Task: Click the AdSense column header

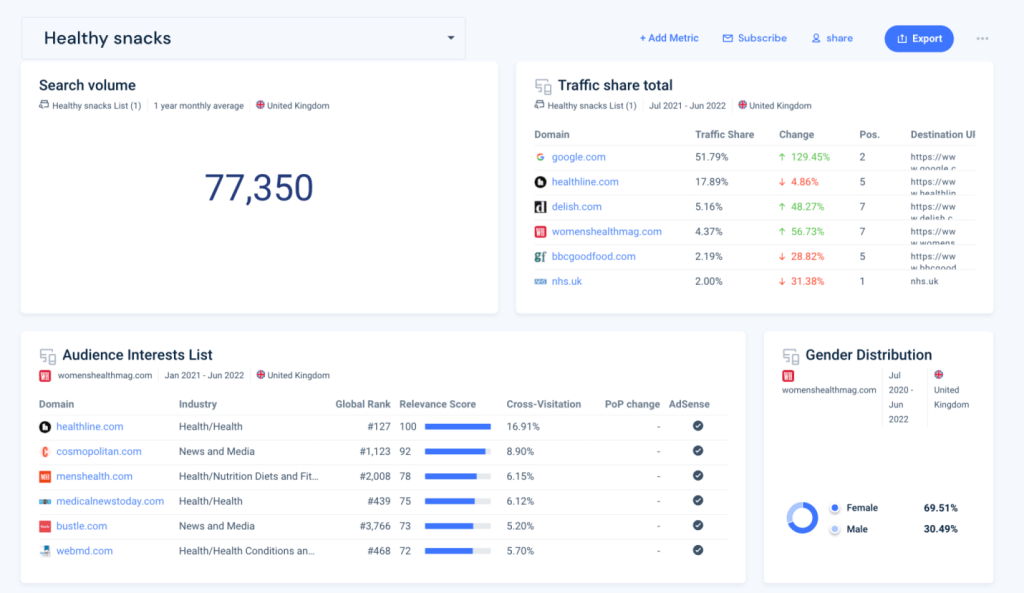Action: pyautogui.click(x=689, y=405)
